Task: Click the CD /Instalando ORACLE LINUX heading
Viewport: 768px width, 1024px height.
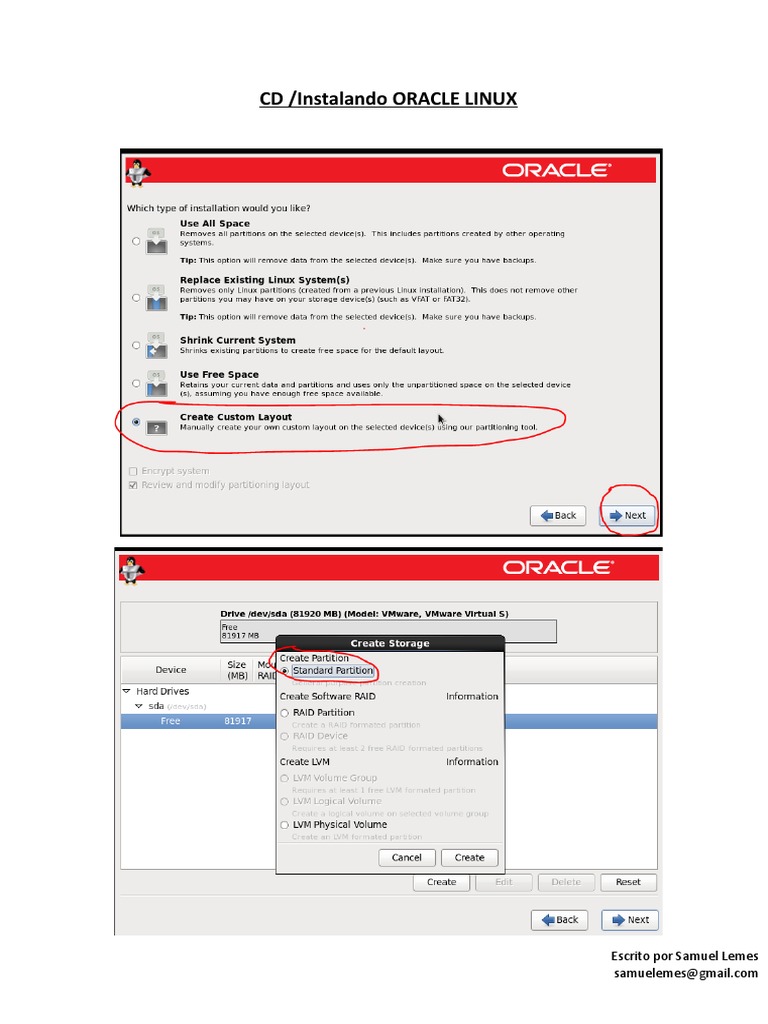Action: [x=388, y=99]
